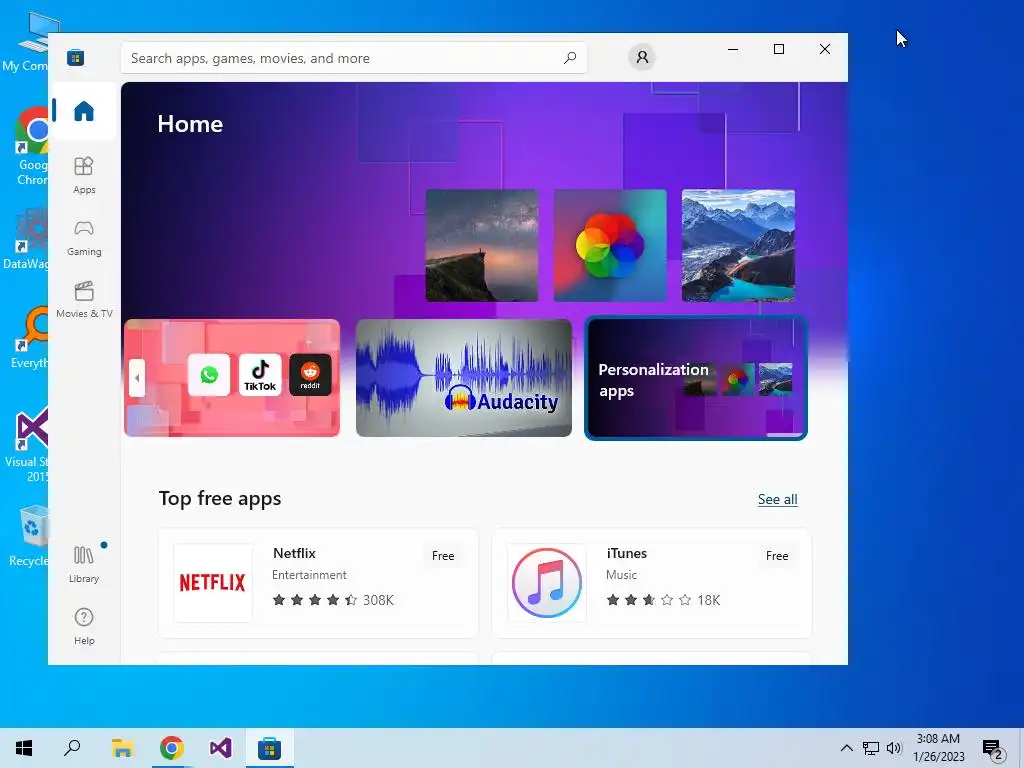Click the previous arrow on banner carousel

(x=136, y=377)
